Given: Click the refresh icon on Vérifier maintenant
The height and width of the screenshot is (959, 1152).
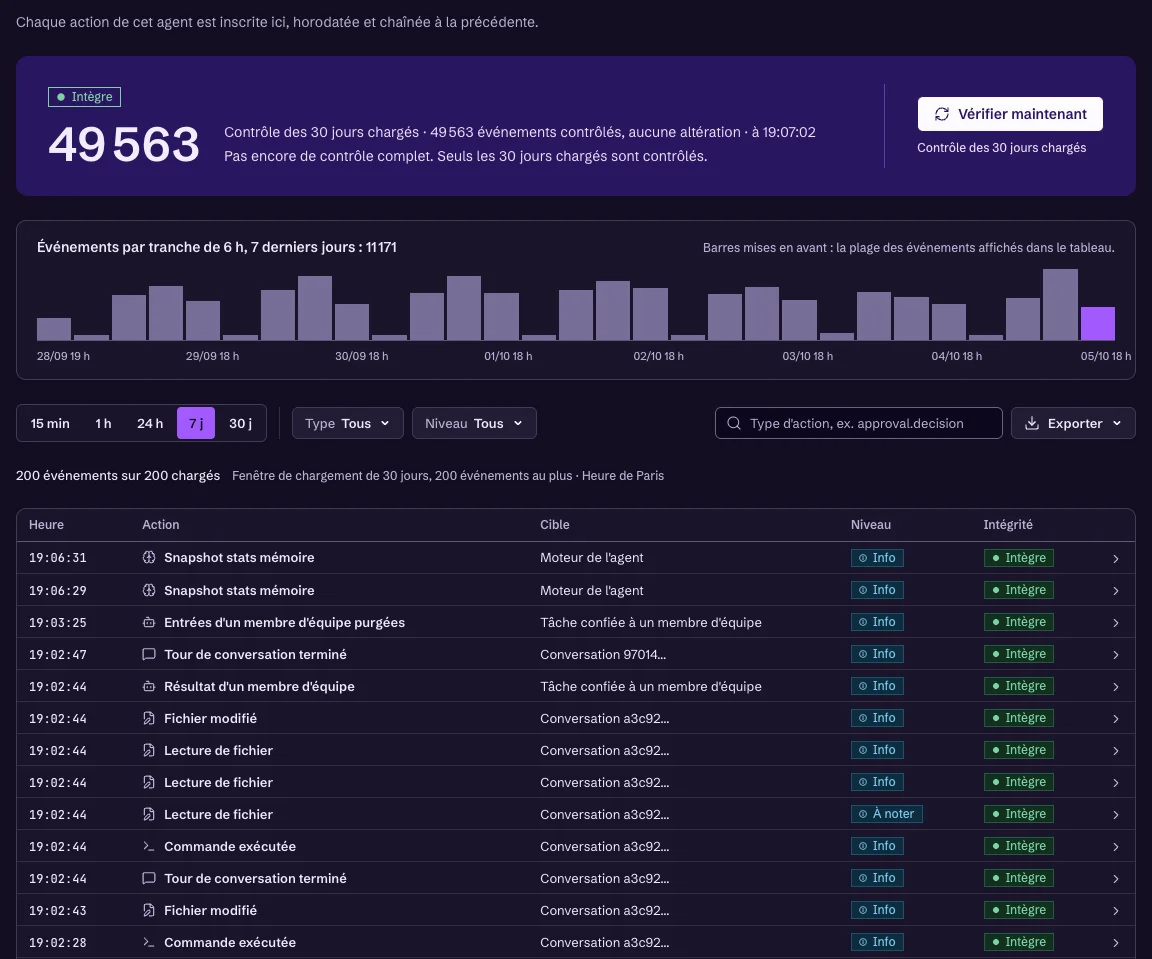Looking at the screenshot, I should tap(941, 114).
